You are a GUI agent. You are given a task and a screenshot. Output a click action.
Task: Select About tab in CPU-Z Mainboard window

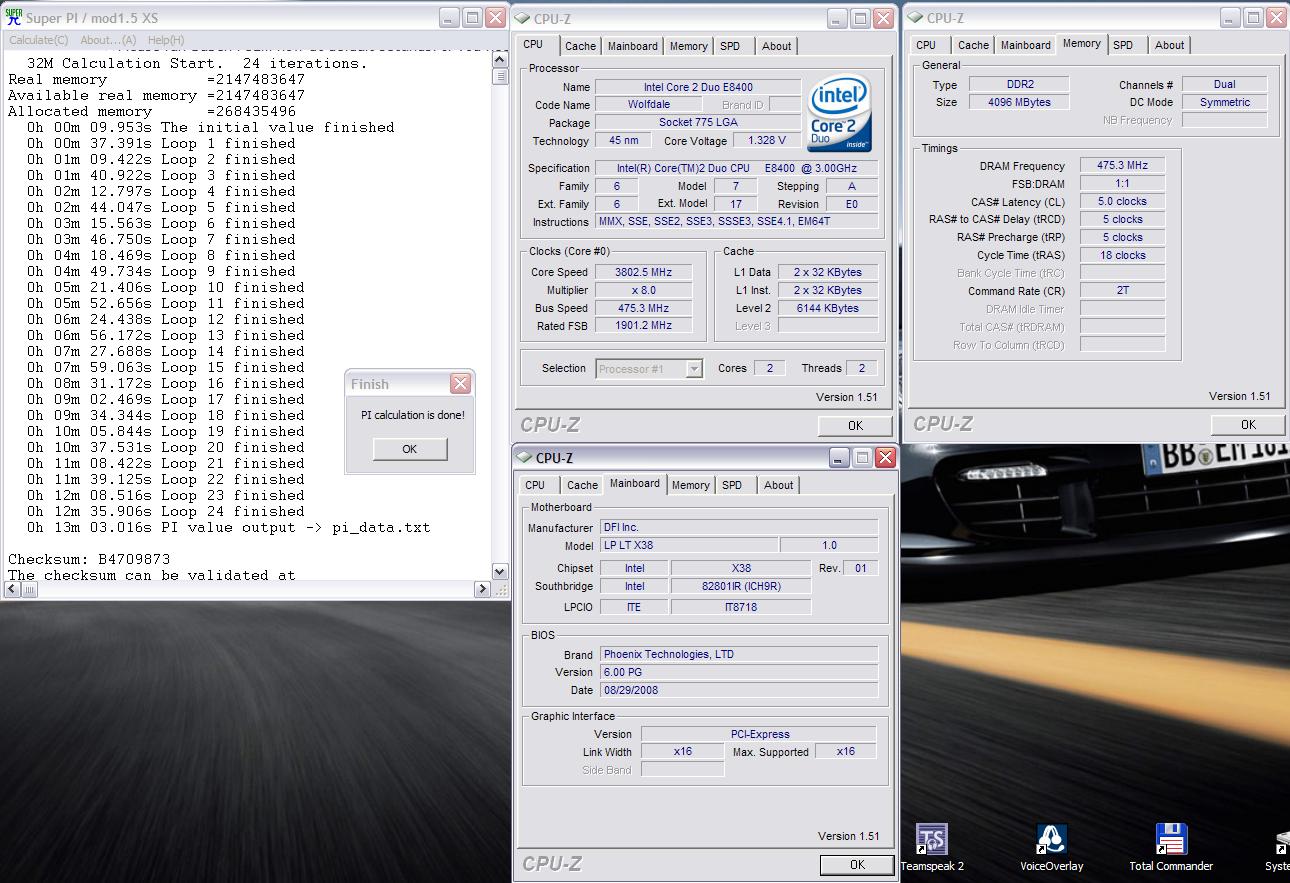coord(778,485)
